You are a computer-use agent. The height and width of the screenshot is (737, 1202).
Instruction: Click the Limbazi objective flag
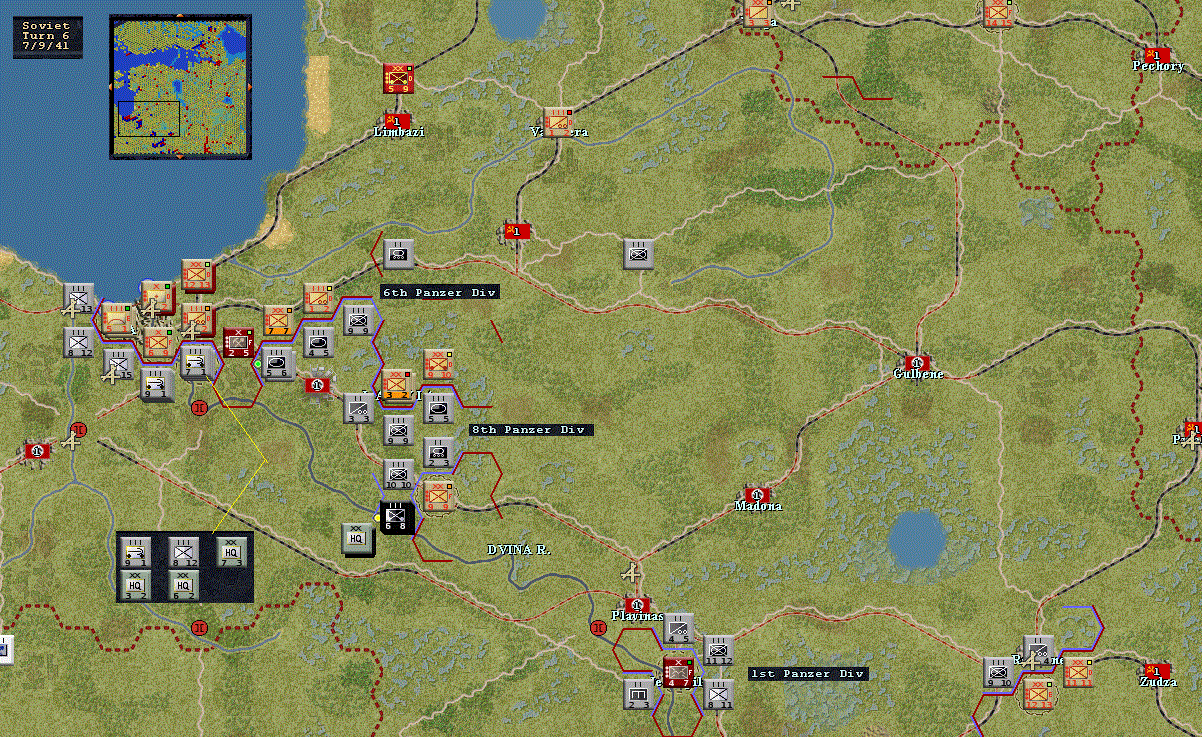click(x=398, y=120)
